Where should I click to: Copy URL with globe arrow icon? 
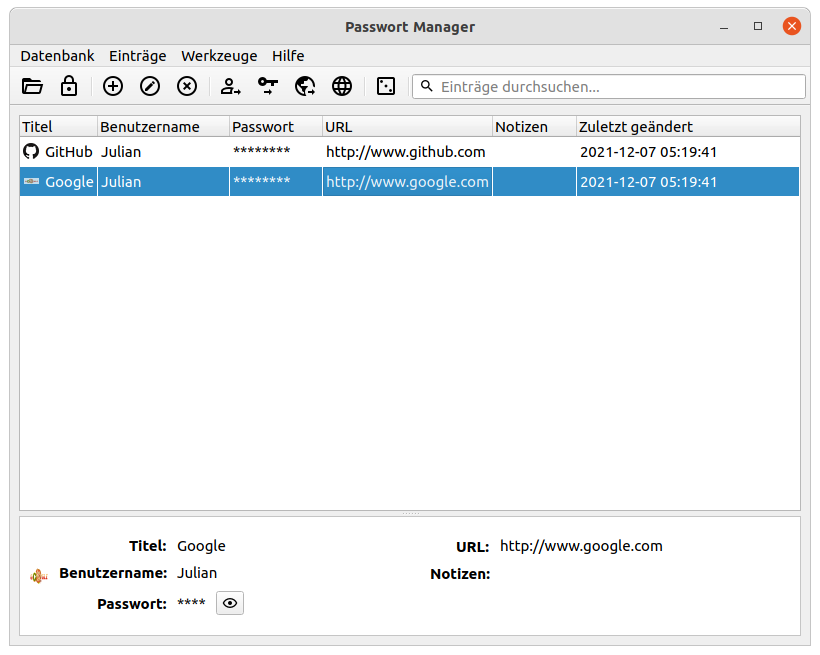click(305, 86)
